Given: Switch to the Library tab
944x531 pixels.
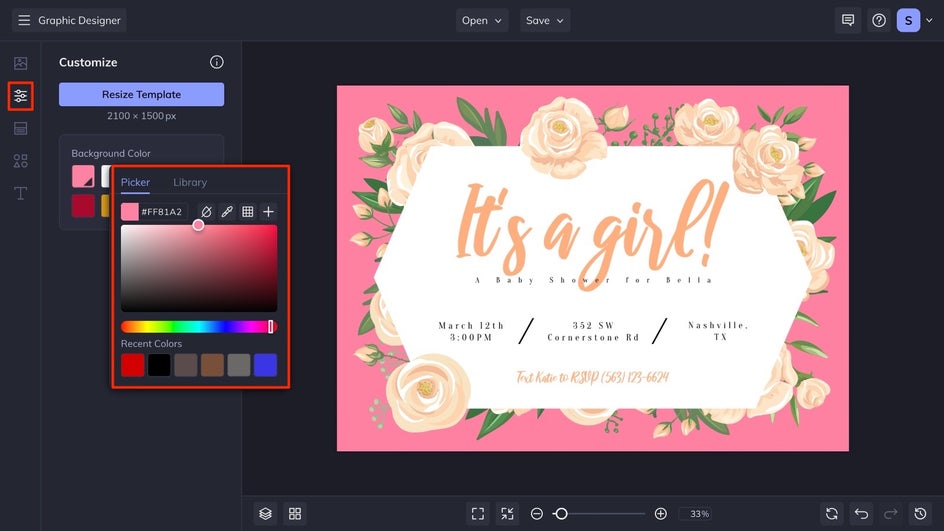Looking at the screenshot, I should [x=190, y=182].
